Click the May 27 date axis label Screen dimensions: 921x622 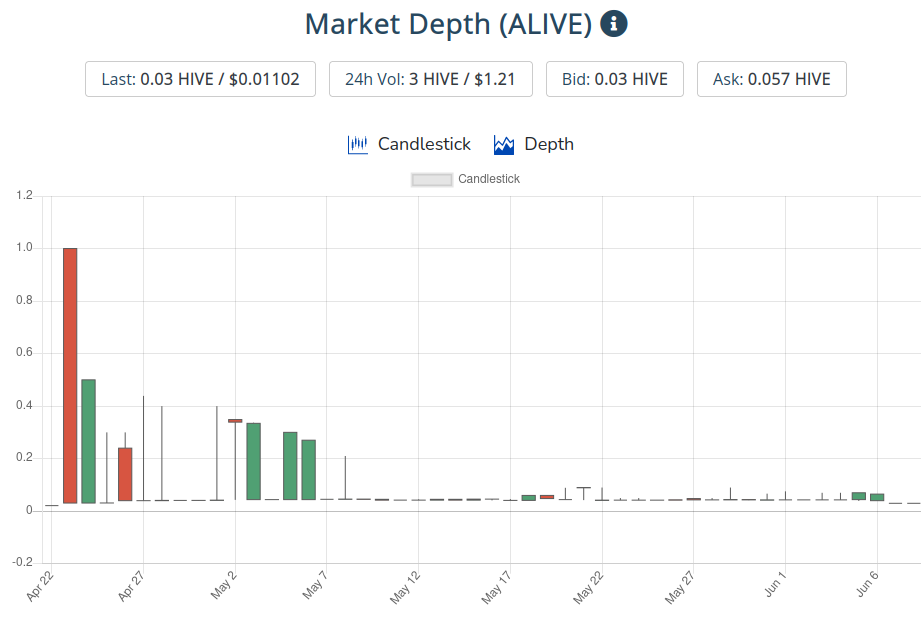point(680,587)
